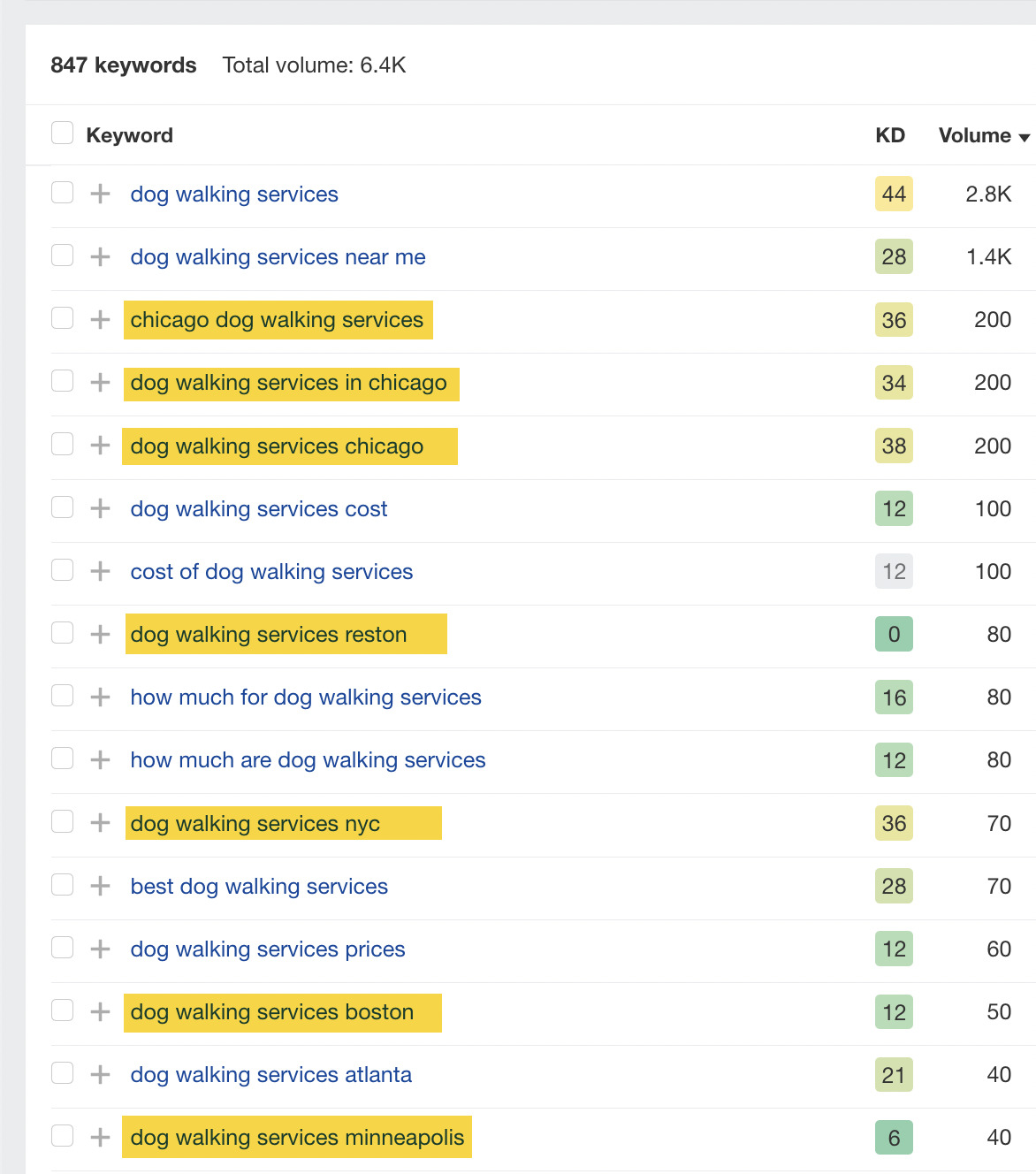Click the plus icon beside 'dog walking services nyc'

click(x=99, y=822)
